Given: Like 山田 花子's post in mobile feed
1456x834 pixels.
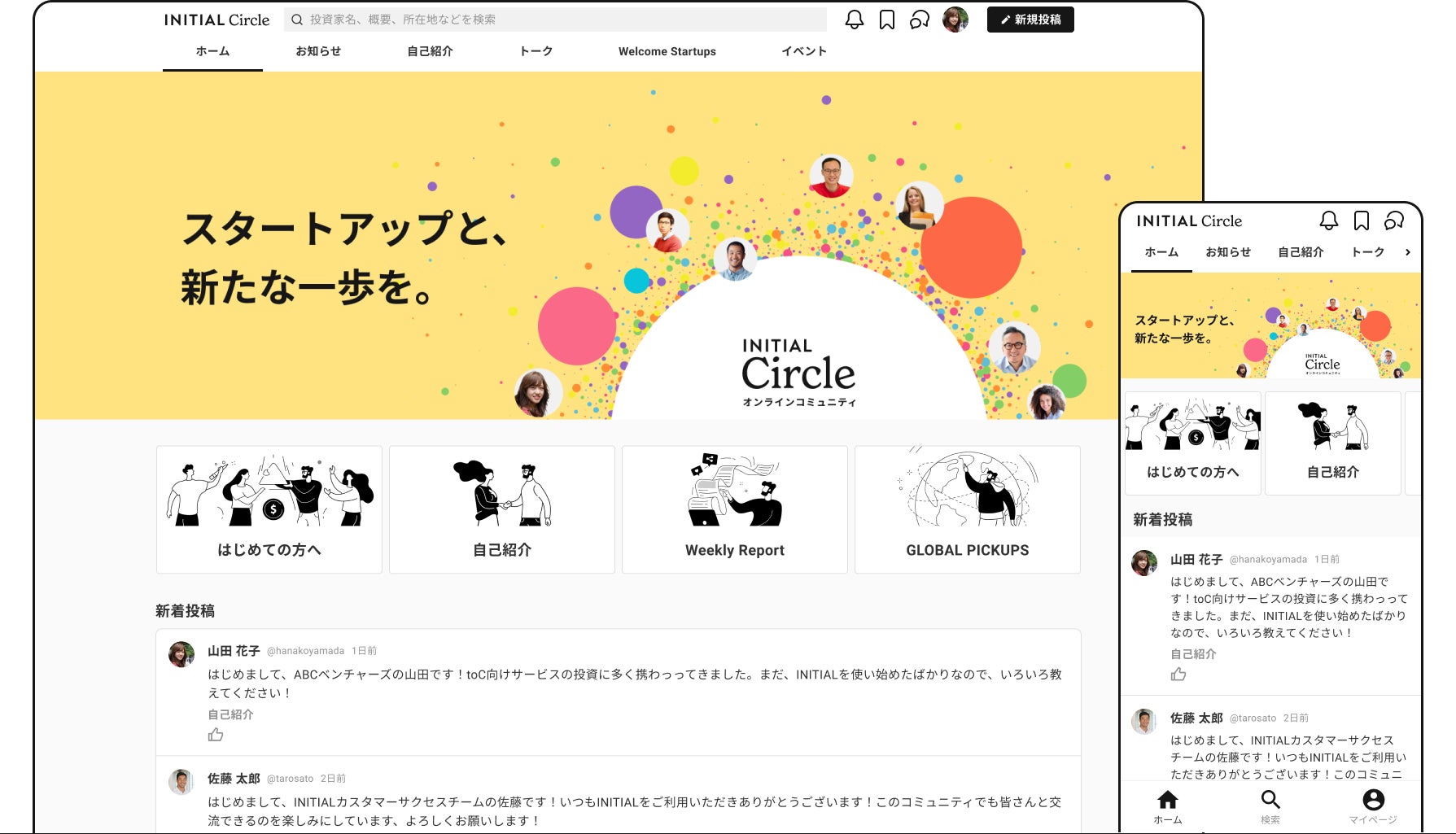Looking at the screenshot, I should coord(1178,675).
